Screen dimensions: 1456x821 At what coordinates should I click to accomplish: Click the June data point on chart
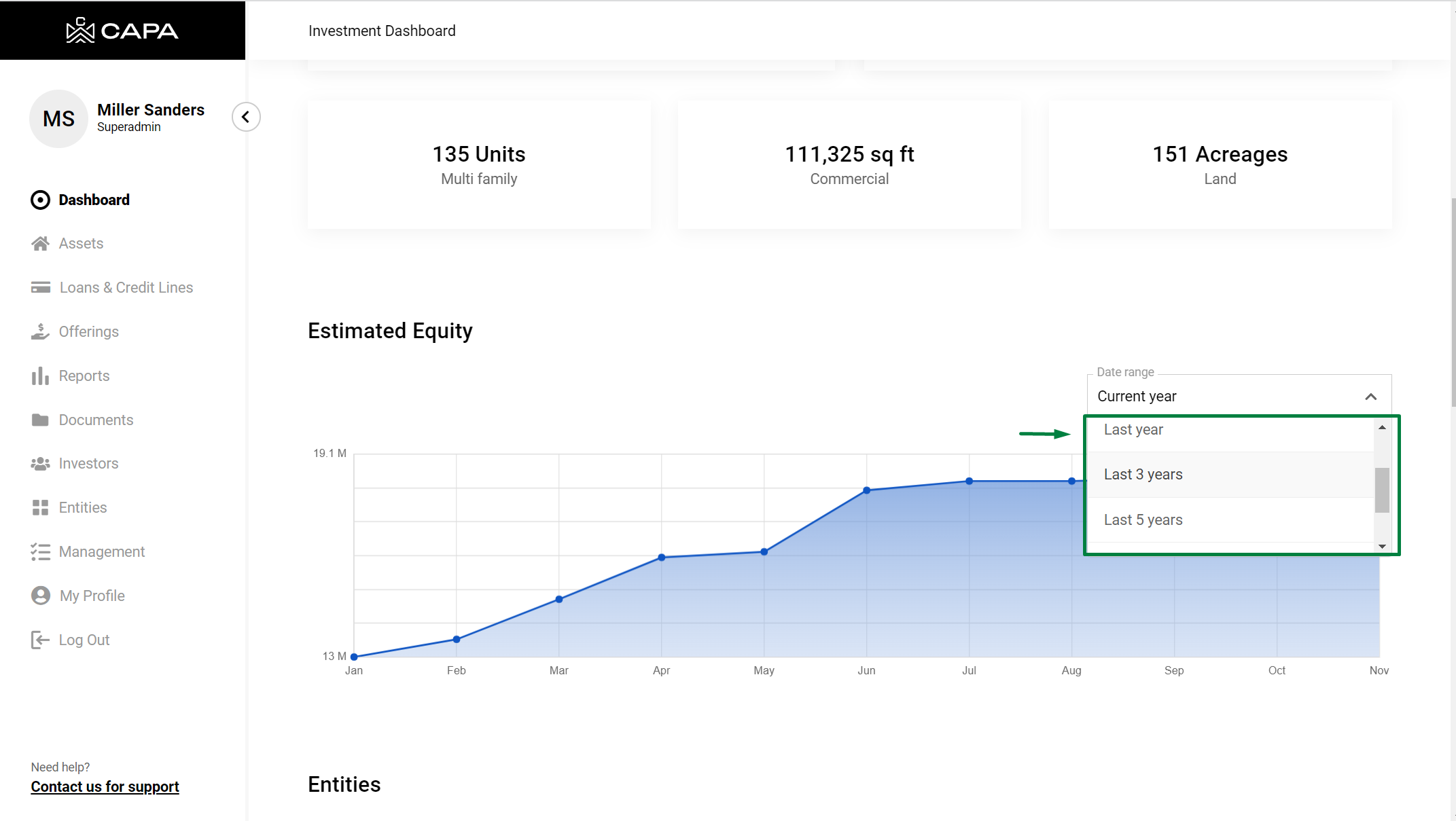pos(866,490)
